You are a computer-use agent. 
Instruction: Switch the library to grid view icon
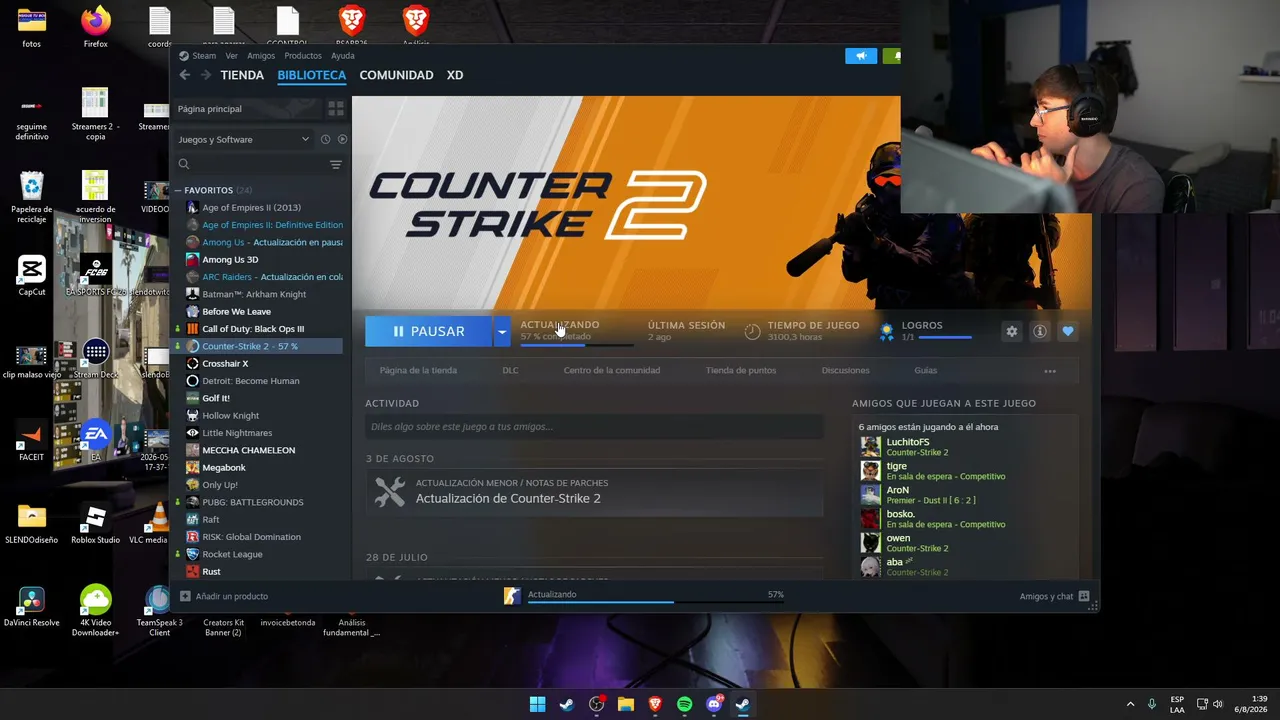pyautogui.click(x=336, y=108)
